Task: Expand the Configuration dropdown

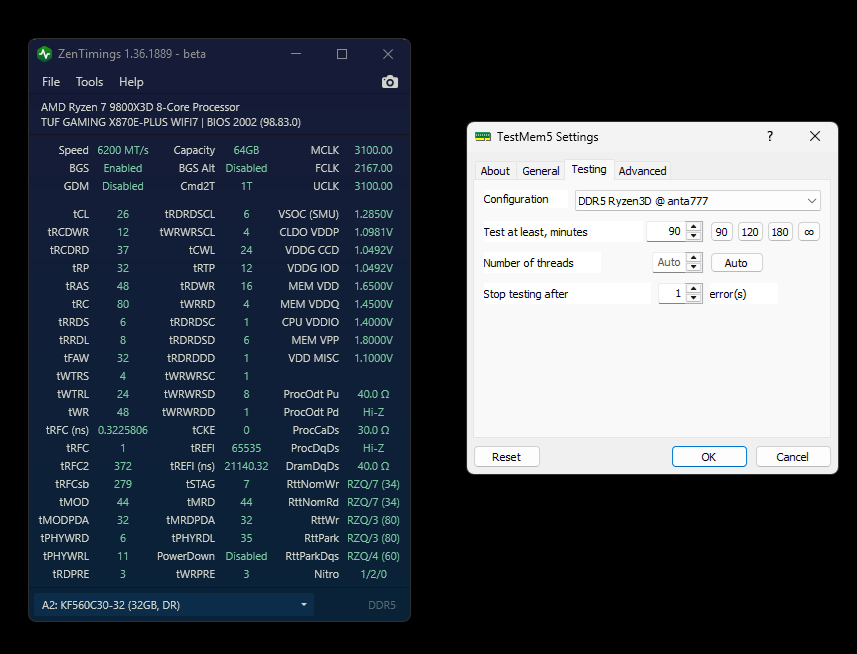Action: tap(812, 201)
